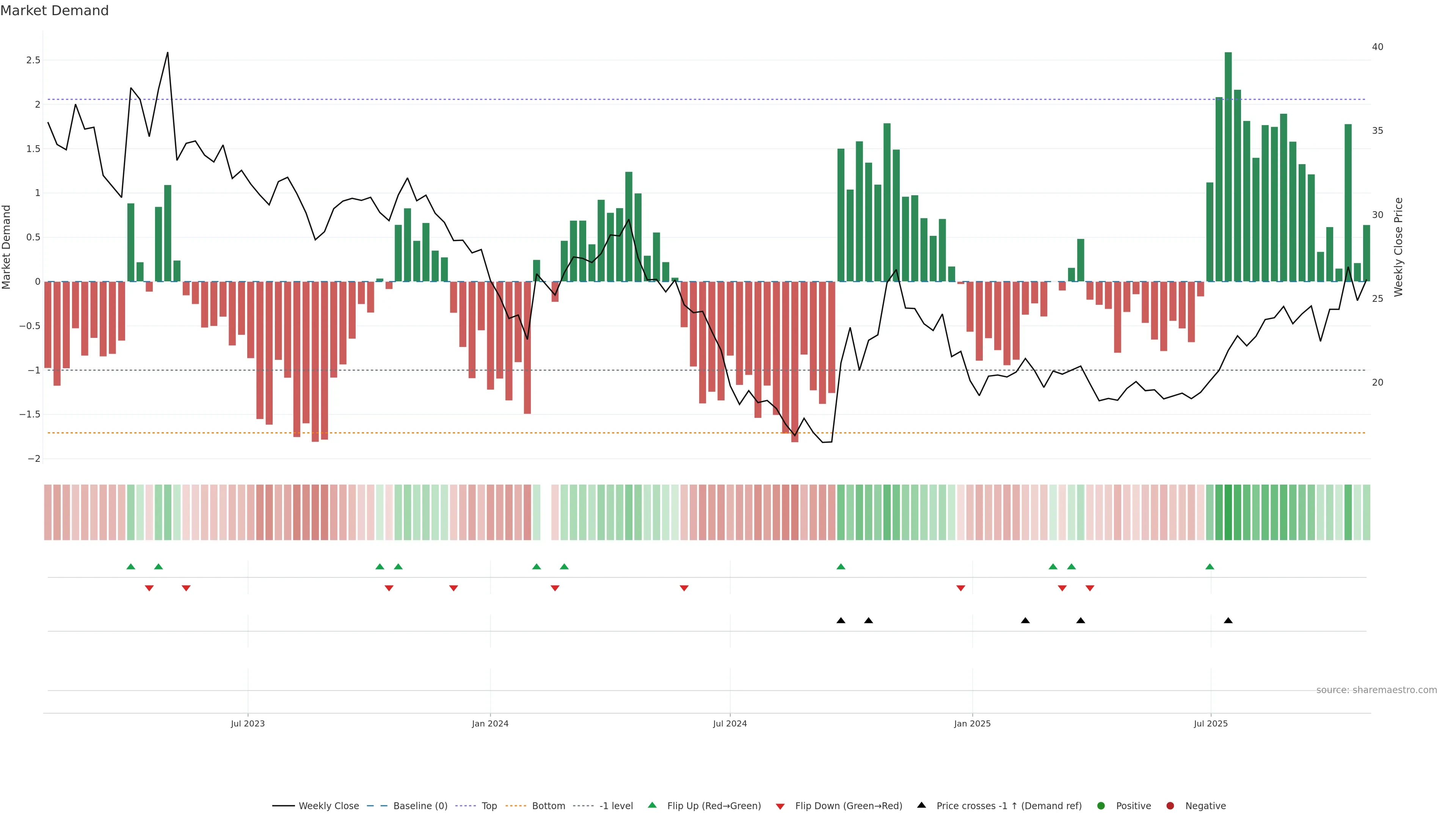
Task: Click the last black price-cross triangle marker
Action: [x=1228, y=621]
